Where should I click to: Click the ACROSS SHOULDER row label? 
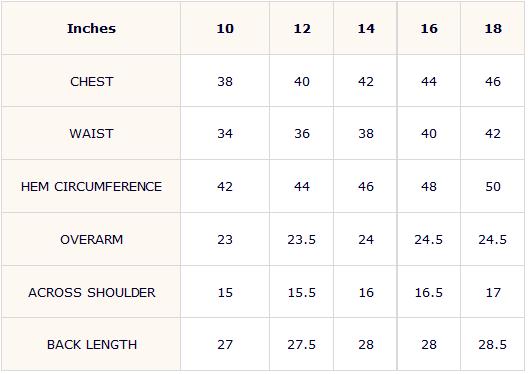pyautogui.click(x=92, y=293)
